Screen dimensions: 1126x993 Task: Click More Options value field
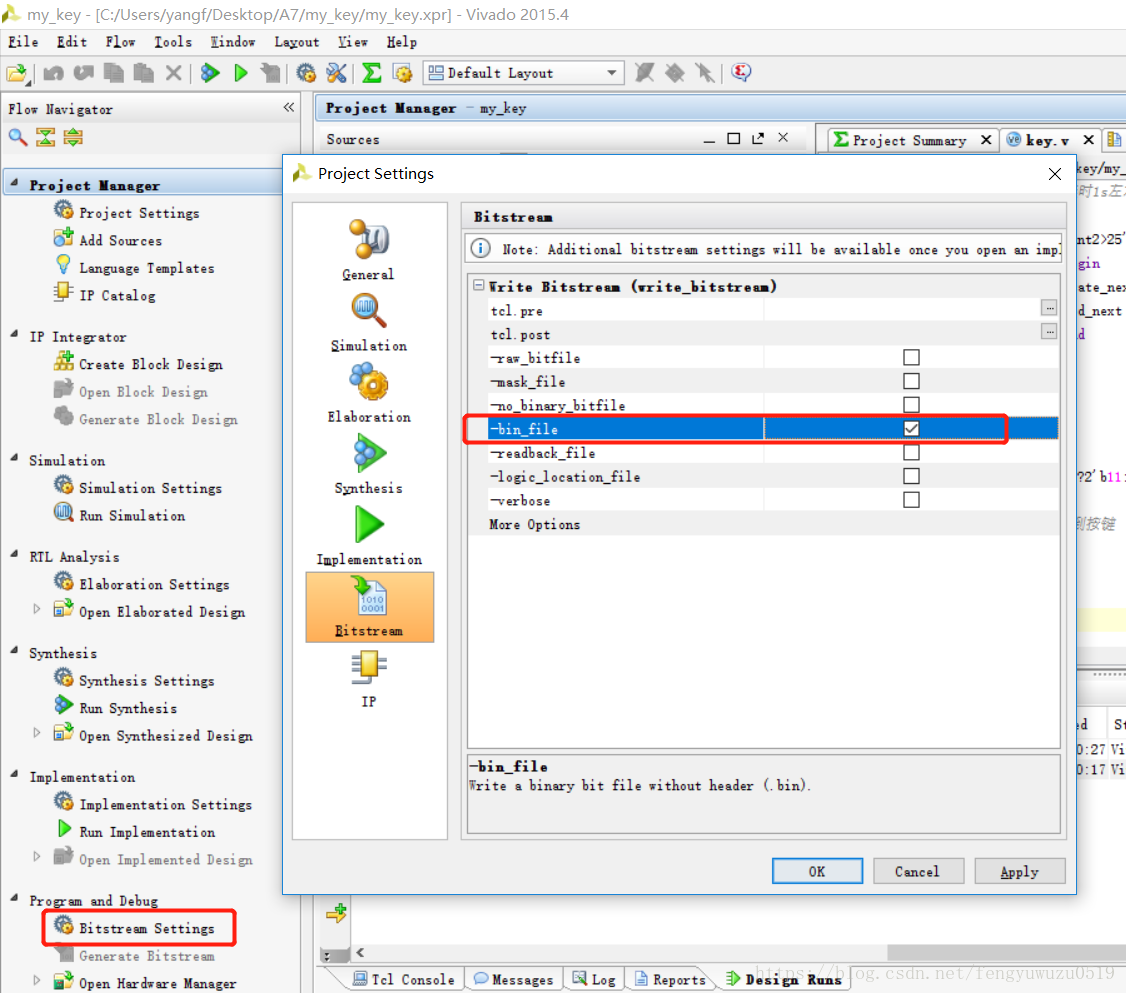tap(911, 524)
